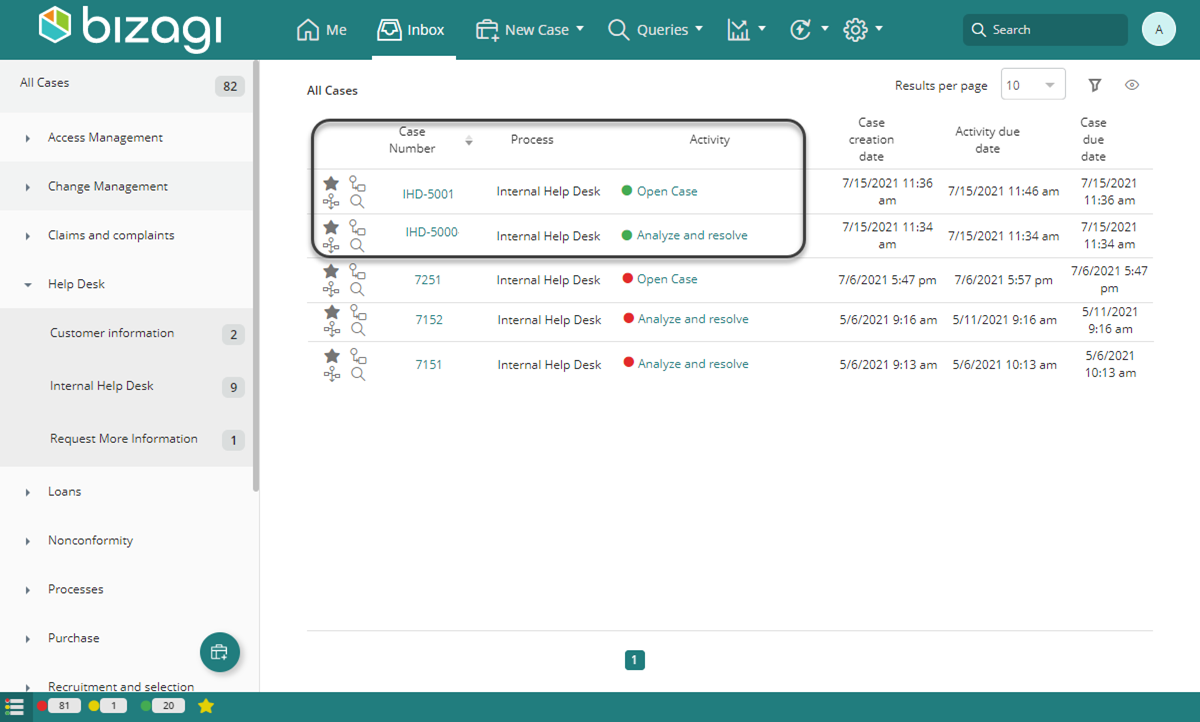Screen dimensions: 1200x722
Task: Toggle column visibility eye icon
Action: [1132, 85]
